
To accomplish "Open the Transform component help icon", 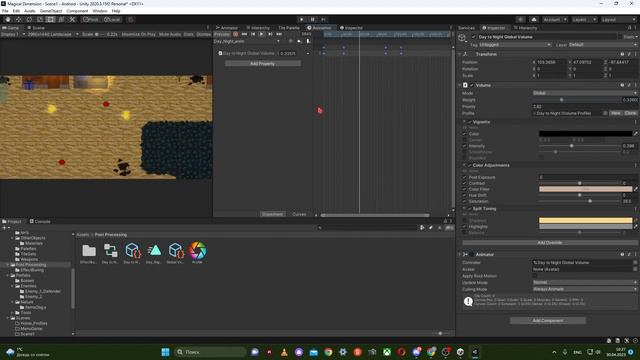I will [622, 54].
